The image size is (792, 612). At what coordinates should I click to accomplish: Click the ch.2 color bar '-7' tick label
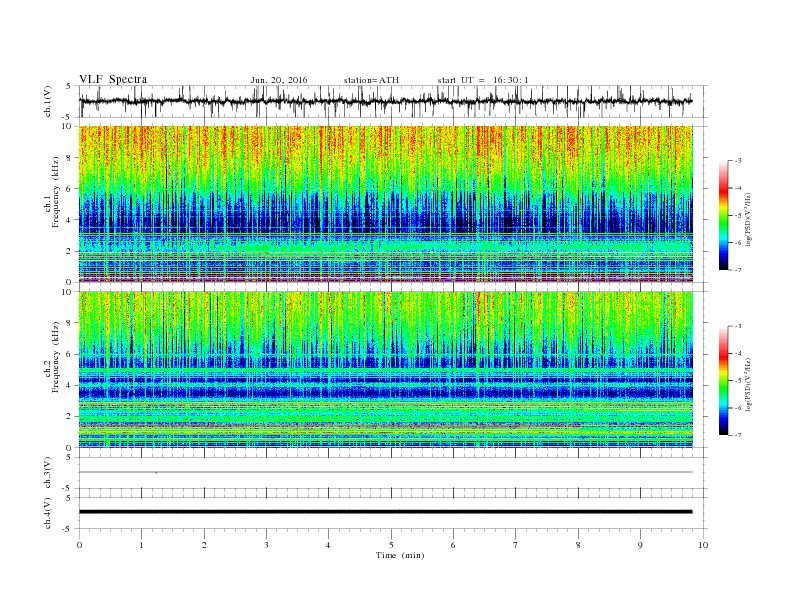[737, 435]
